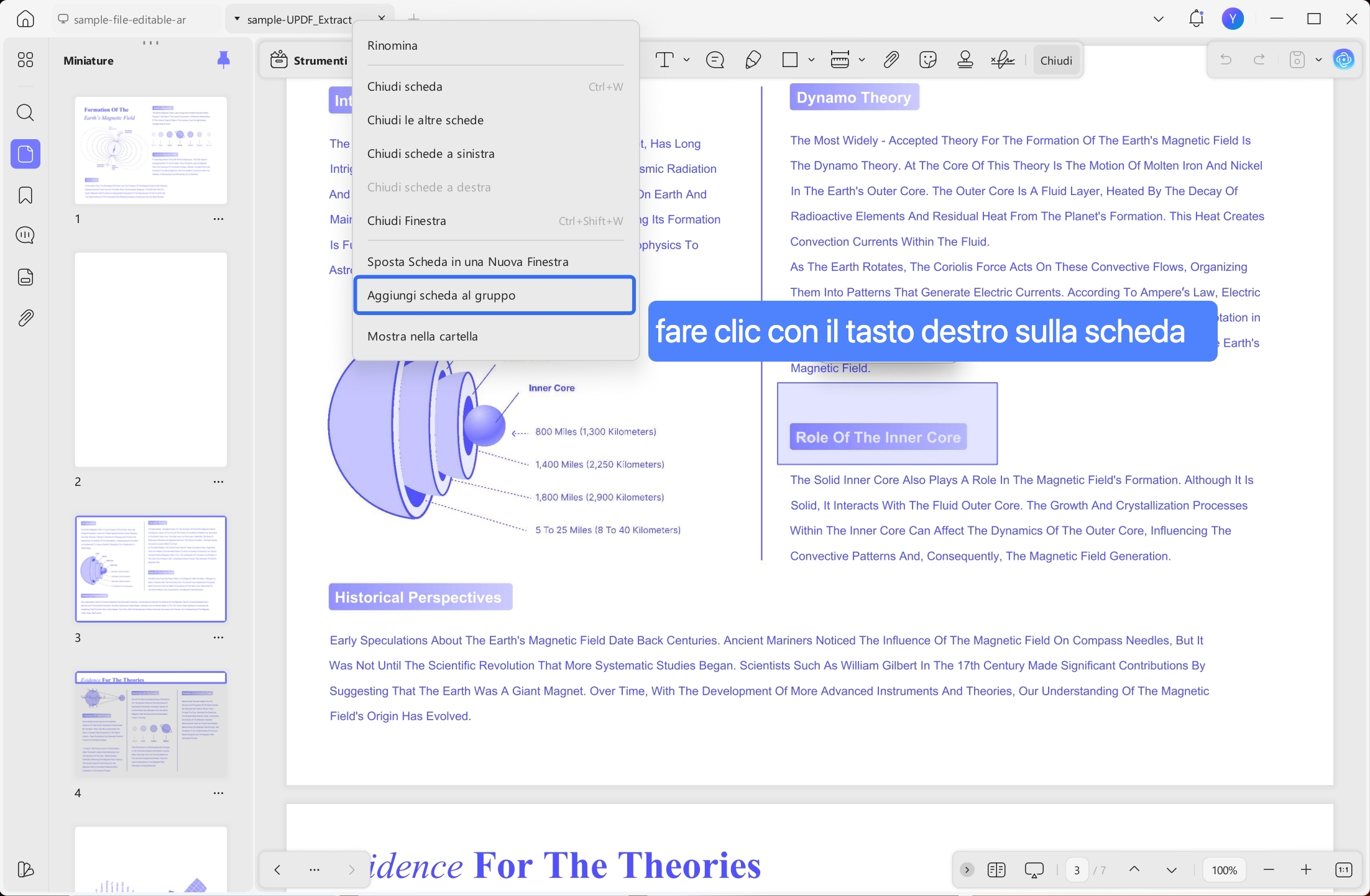
Task: Open the comments list sidebar icon
Action: click(25, 235)
